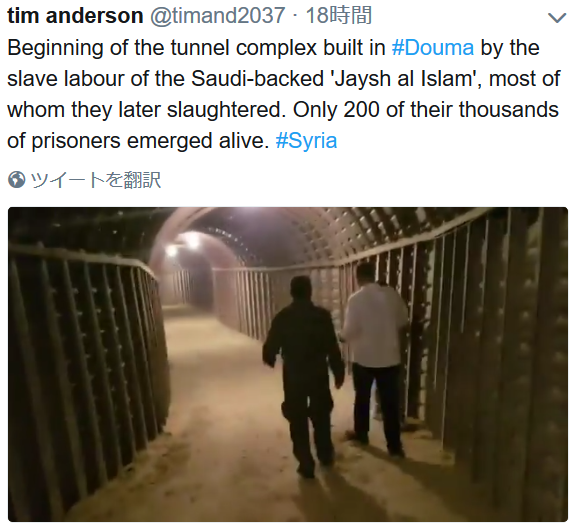This screenshot has width=573, height=528.
Task: Click the text 'of prisoners emerged alive.'
Action: point(138,141)
